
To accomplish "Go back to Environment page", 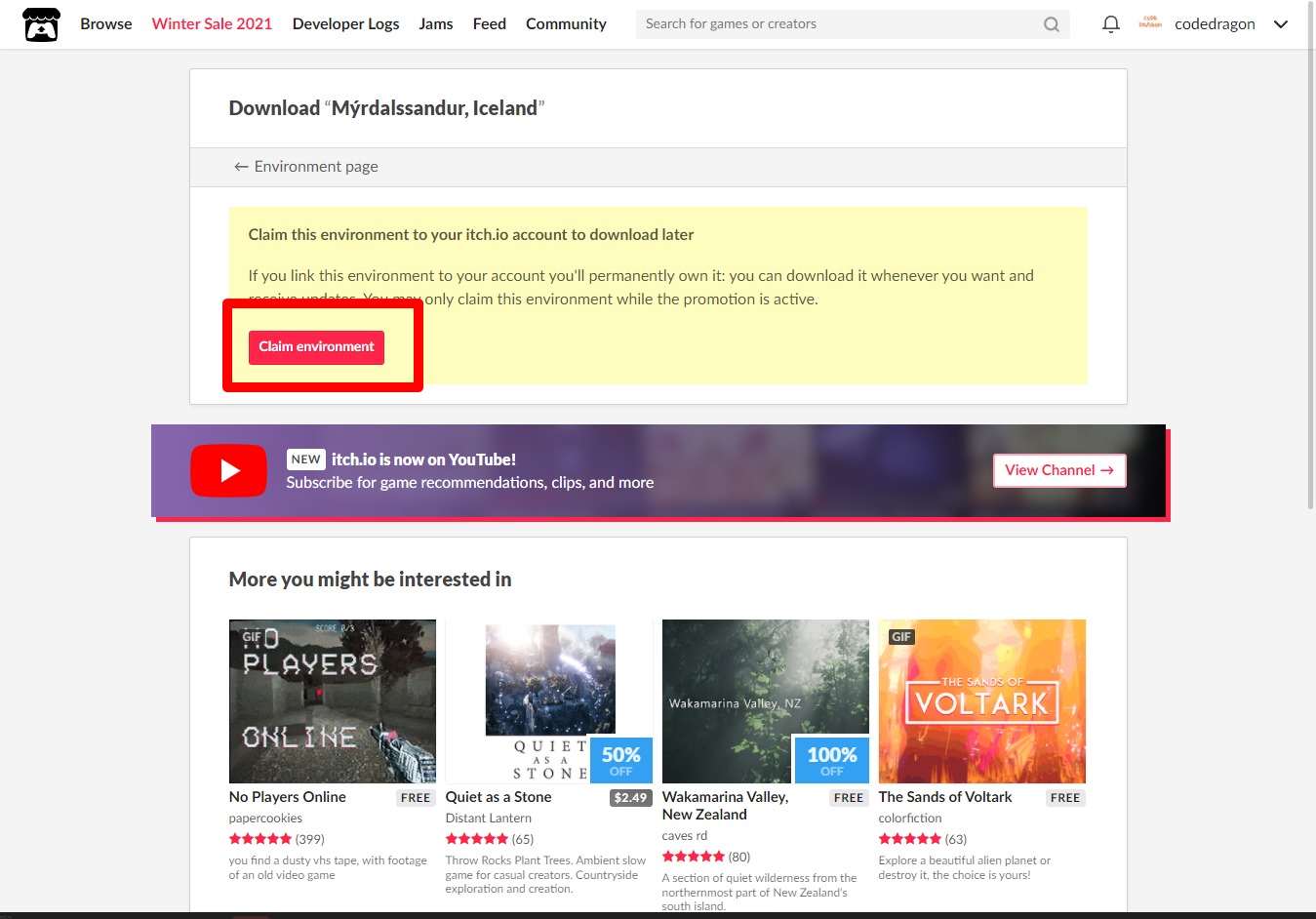I will pyautogui.click(x=305, y=167).
